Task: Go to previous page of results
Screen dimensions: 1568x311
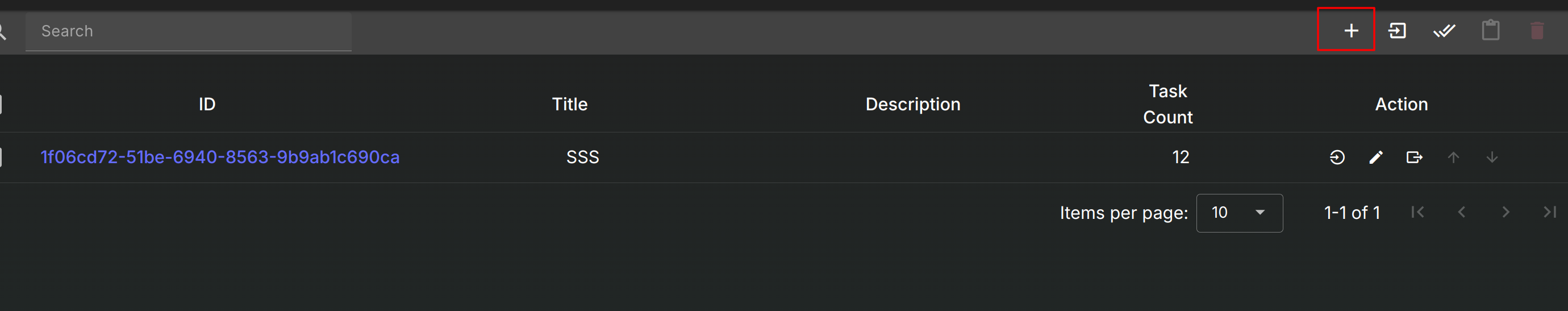Action: pyautogui.click(x=1461, y=213)
